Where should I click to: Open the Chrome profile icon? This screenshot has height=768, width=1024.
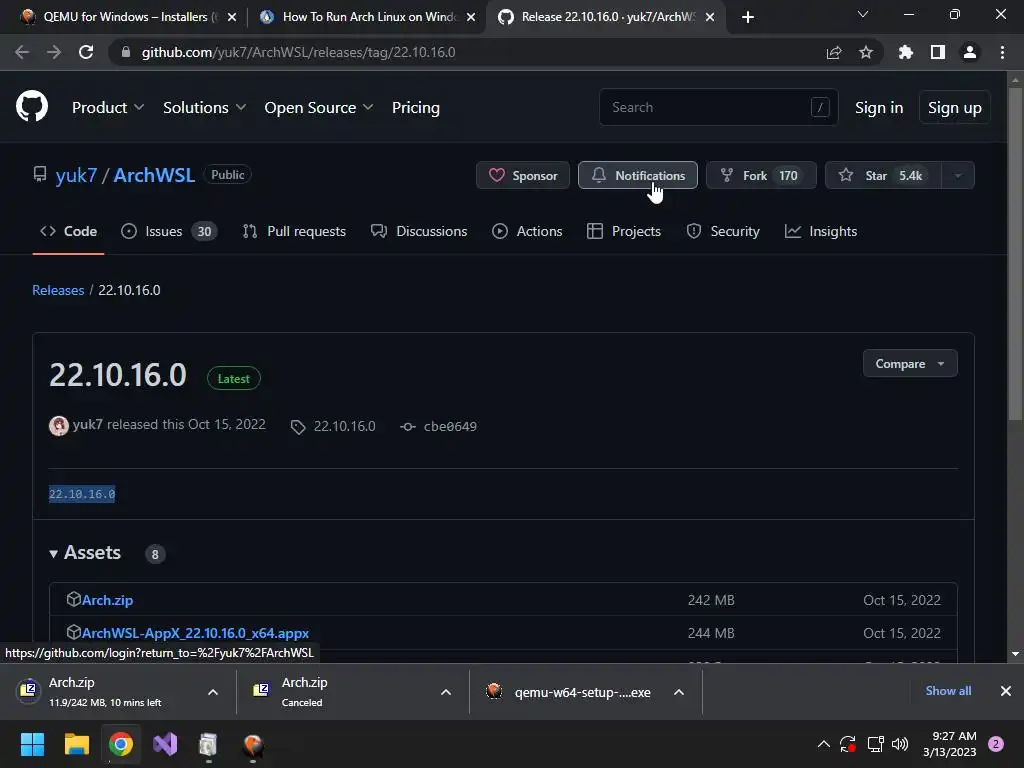pyautogui.click(x=970, y=52)
